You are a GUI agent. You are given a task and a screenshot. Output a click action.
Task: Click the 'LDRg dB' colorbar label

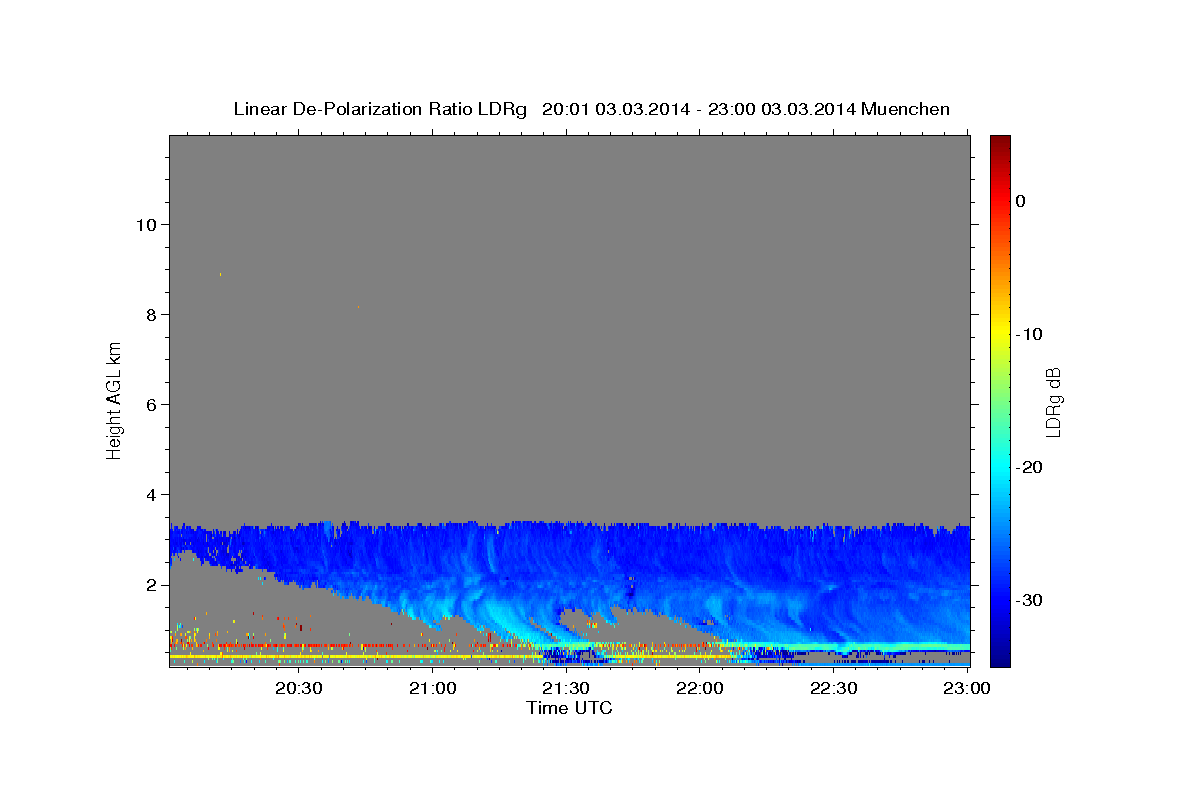coord(1053,401)
